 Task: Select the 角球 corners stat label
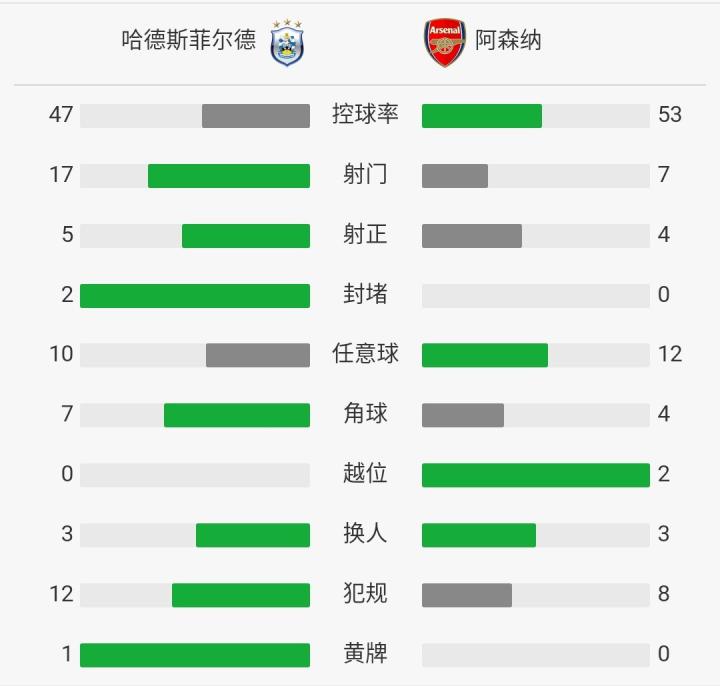coord(365,414)
